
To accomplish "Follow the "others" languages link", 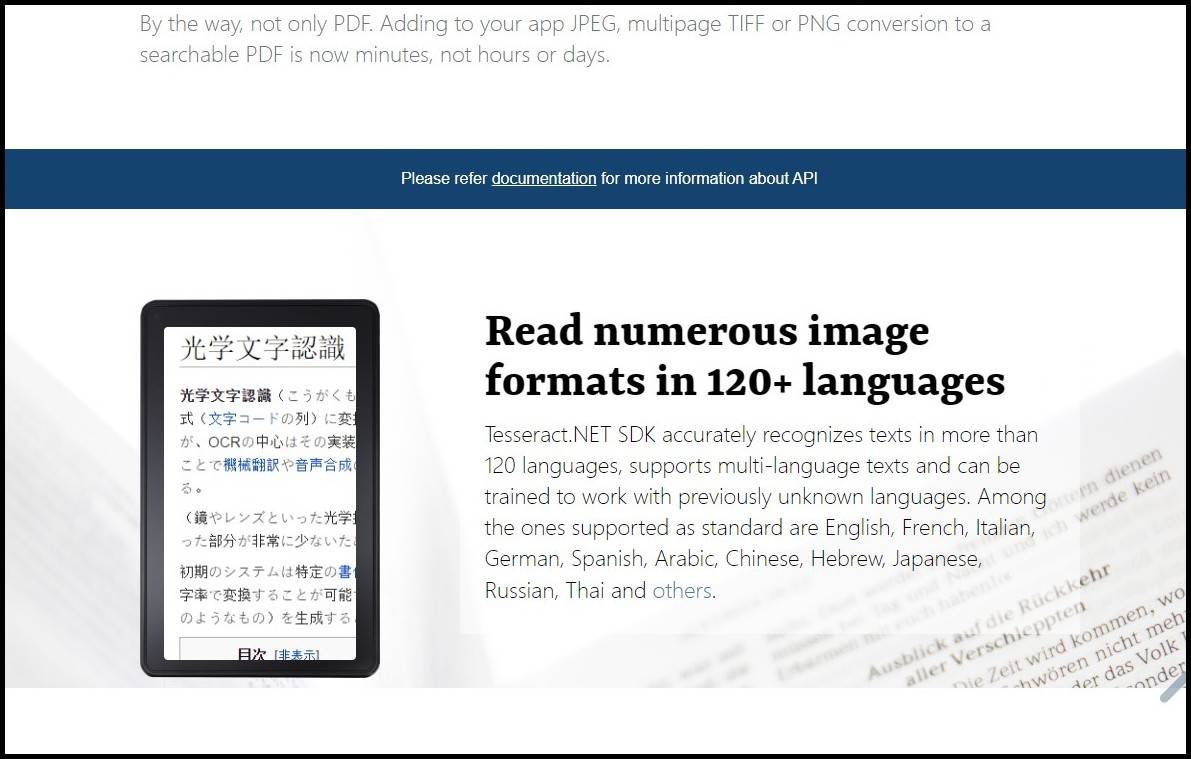I will [682, 590].
